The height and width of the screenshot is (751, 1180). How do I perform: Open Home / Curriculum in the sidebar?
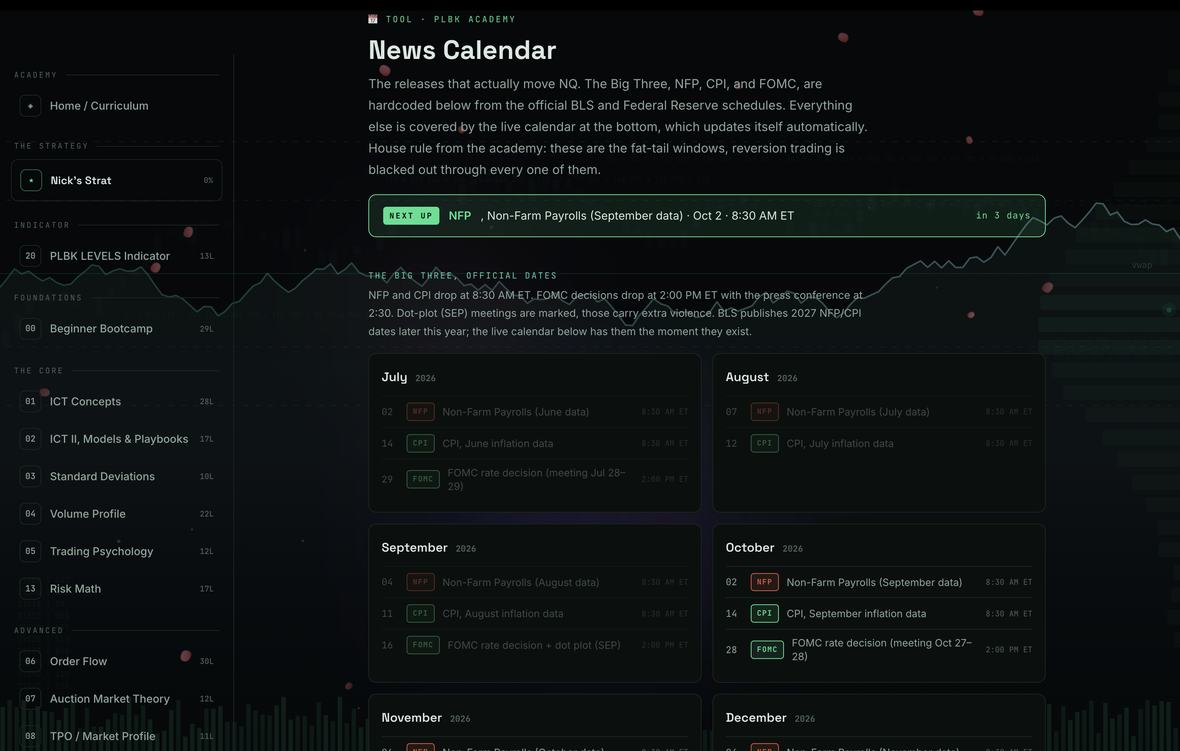pyautogui.click(x=117, y=106)
